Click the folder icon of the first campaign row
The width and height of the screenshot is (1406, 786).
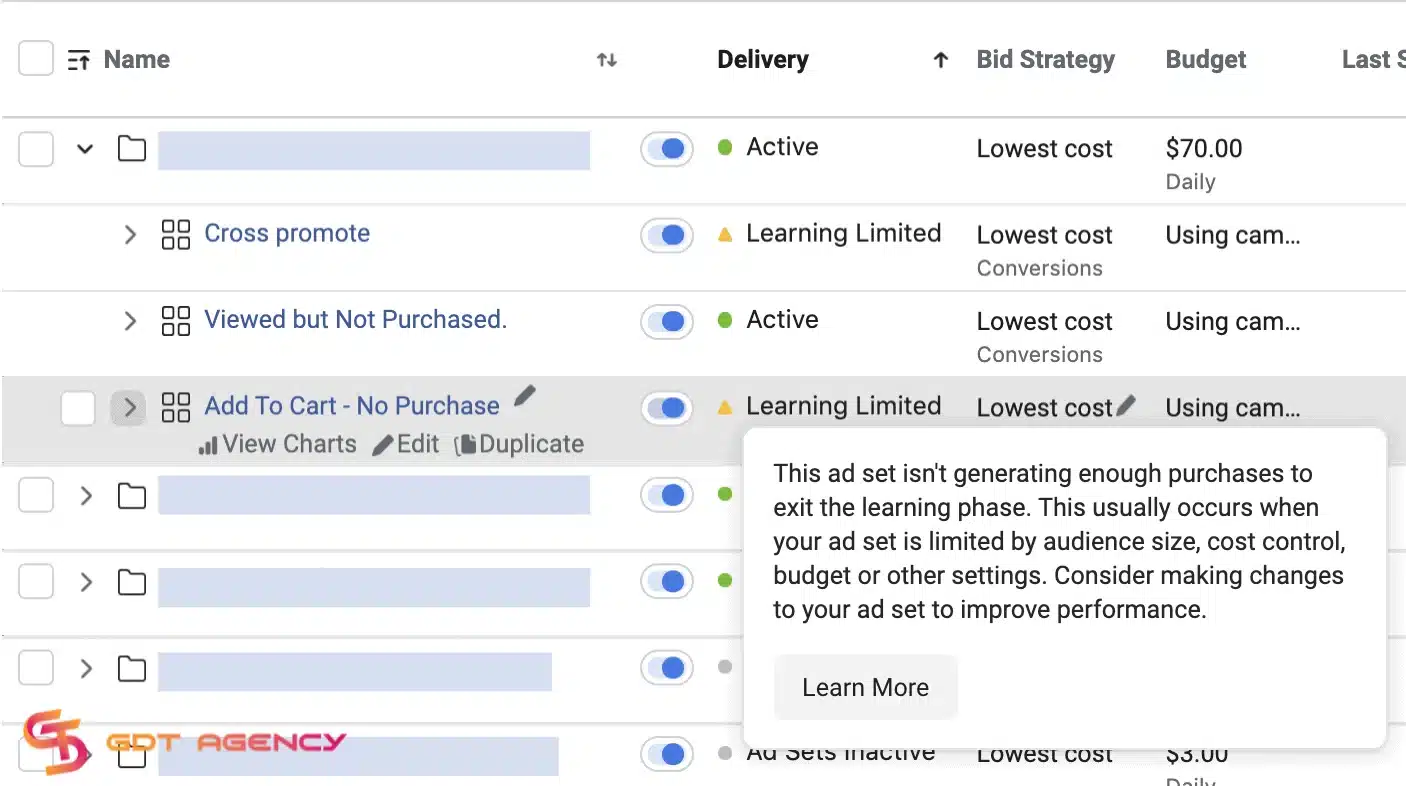(131, 147)
